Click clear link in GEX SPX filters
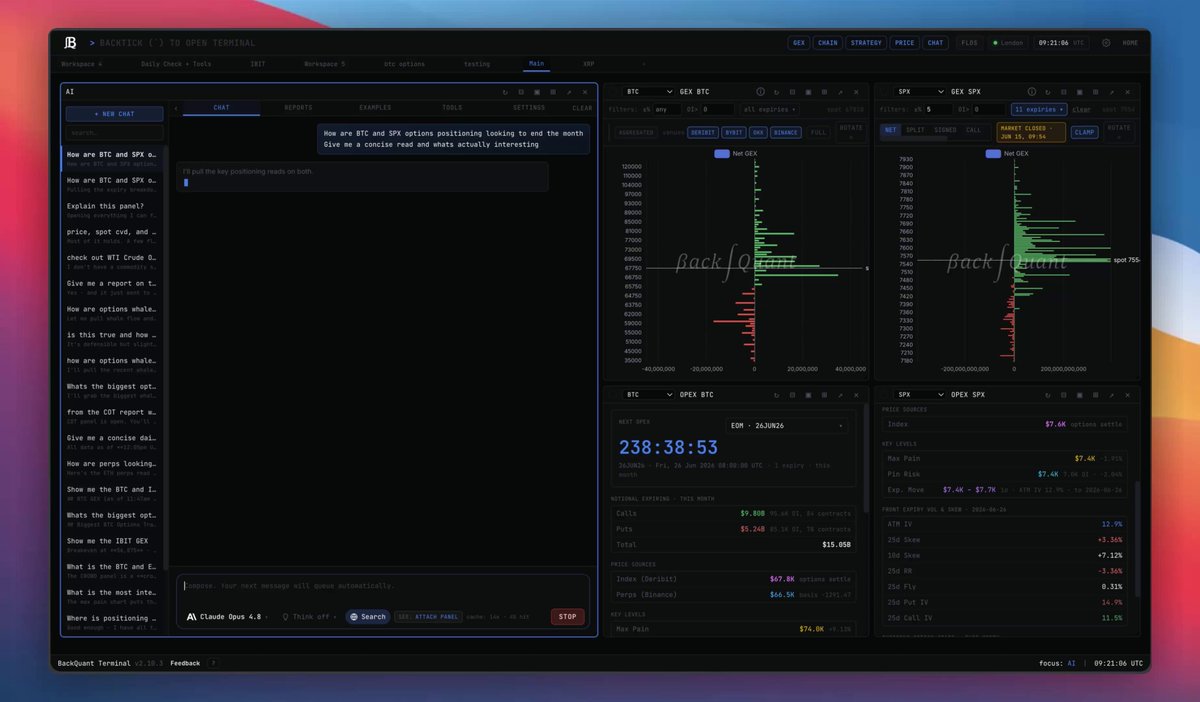The image size is (1200, 702). click(1081, 109)
